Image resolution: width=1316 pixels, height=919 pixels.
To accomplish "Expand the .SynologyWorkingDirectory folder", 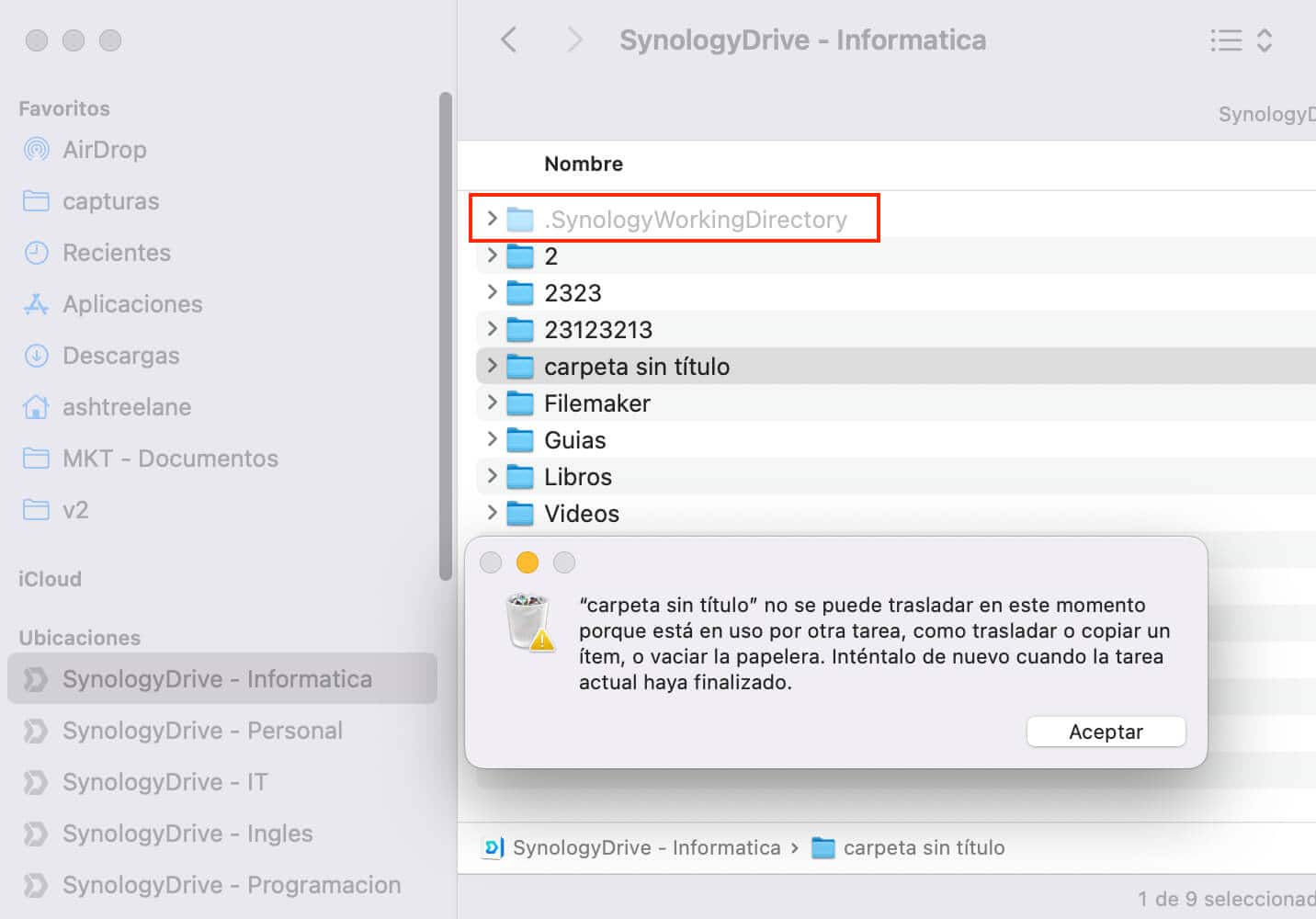I will coord(492,219).
